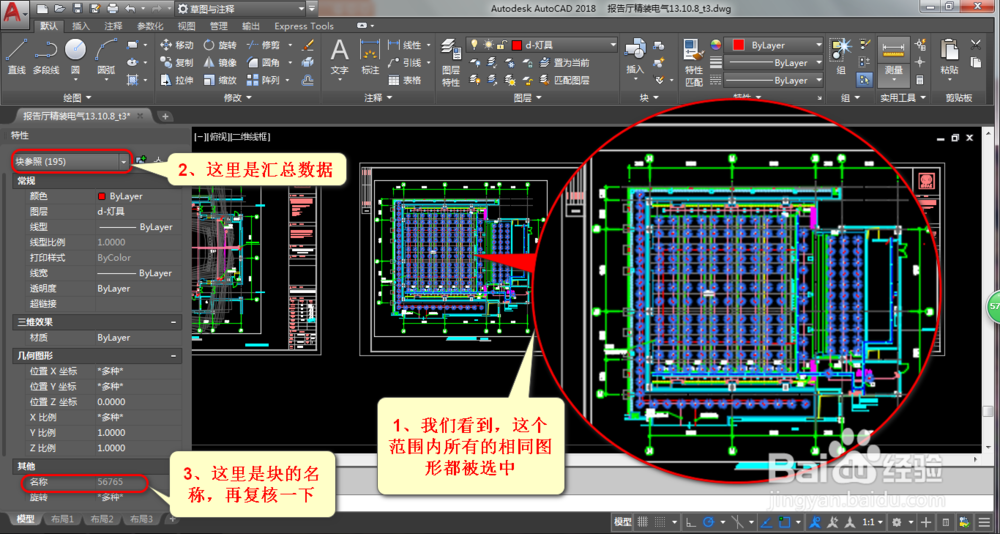The height and width of the screenshot is (534, 1000).
Task: Click the 圆角 (Fillet) tool
Action: [263, 63]
